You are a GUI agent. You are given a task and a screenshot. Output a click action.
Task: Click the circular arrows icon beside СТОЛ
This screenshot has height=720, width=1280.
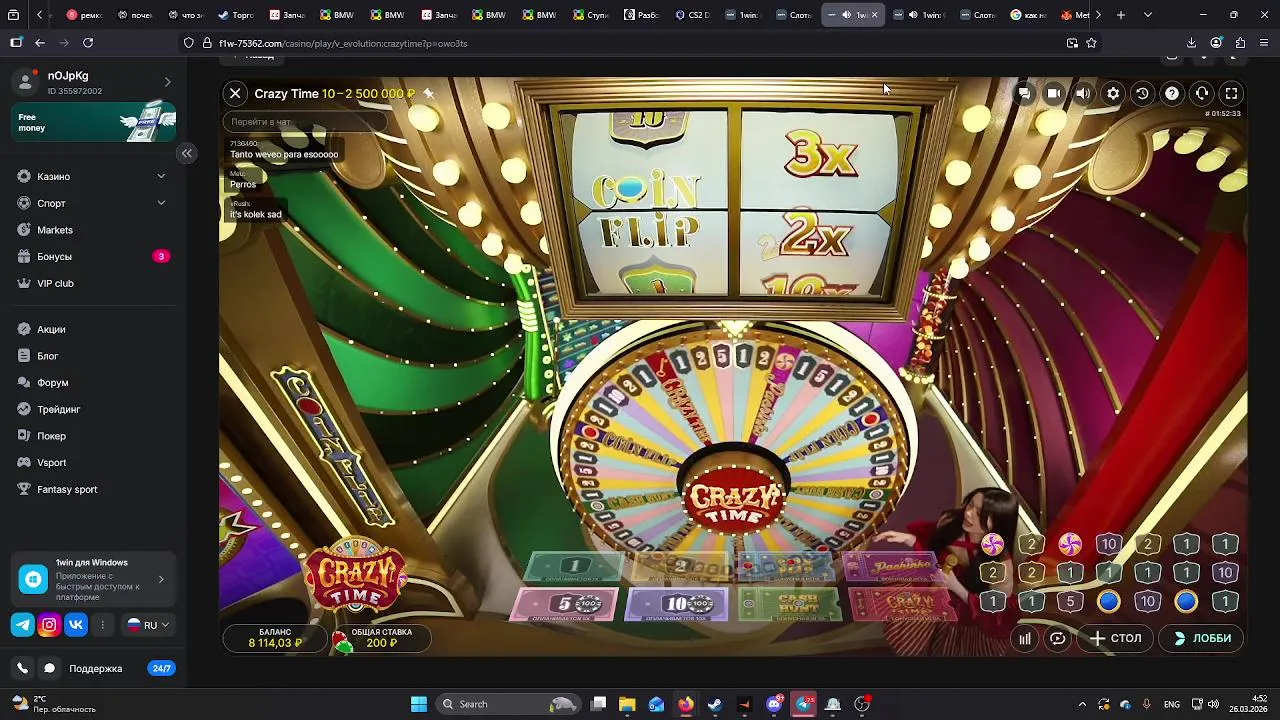pos(1058,638)
